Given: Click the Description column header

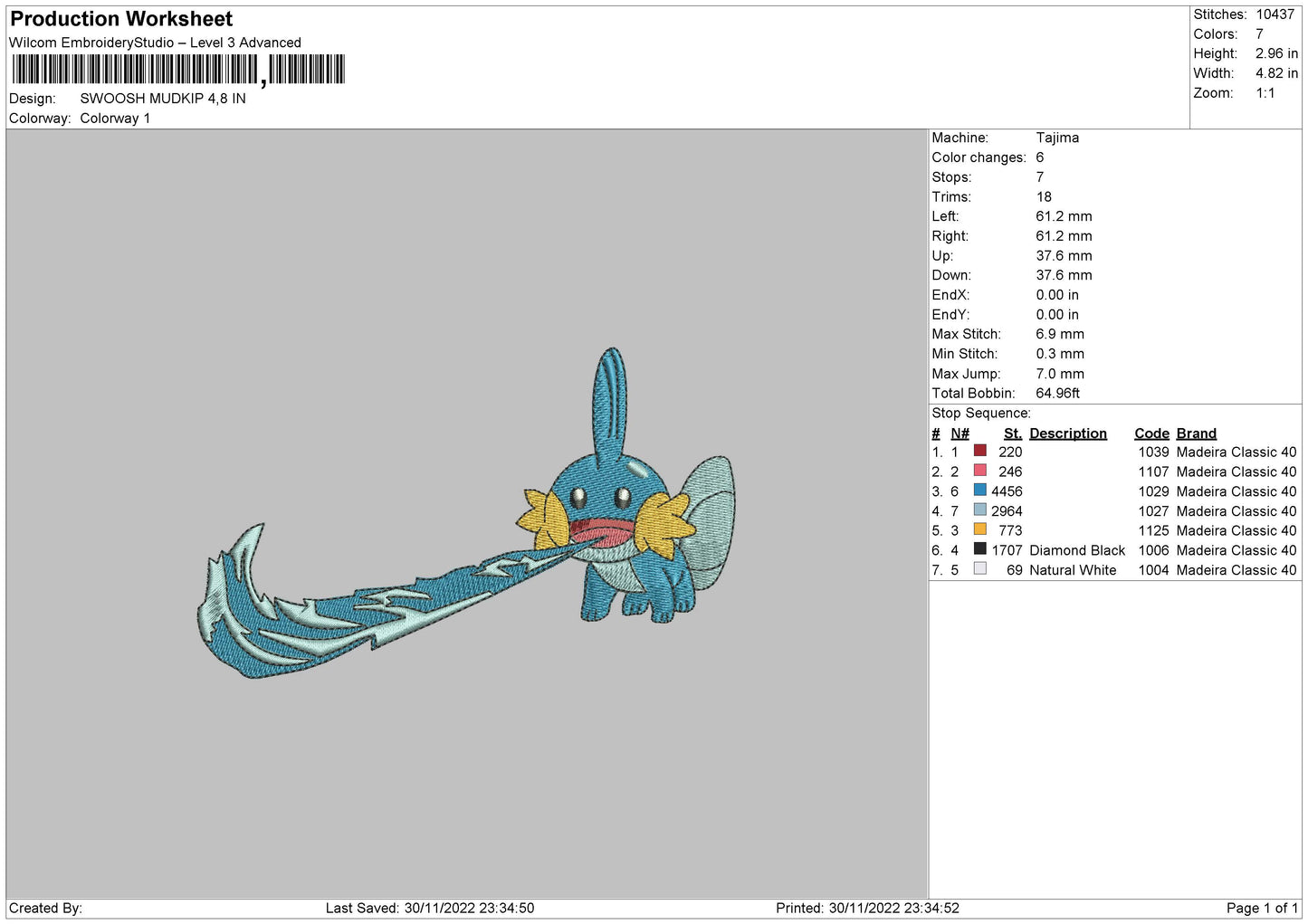Looking at the screenshot, I should (x=1067, y=433).
